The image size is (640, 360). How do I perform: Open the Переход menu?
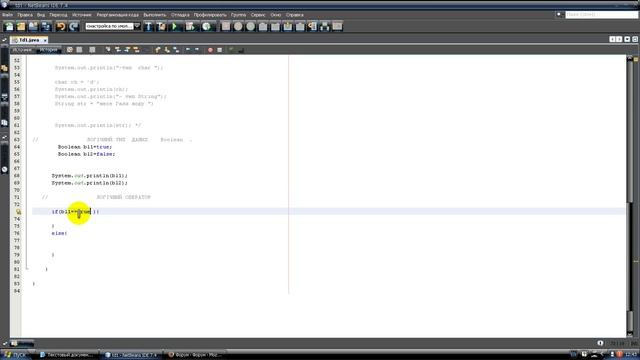point(58,15)
